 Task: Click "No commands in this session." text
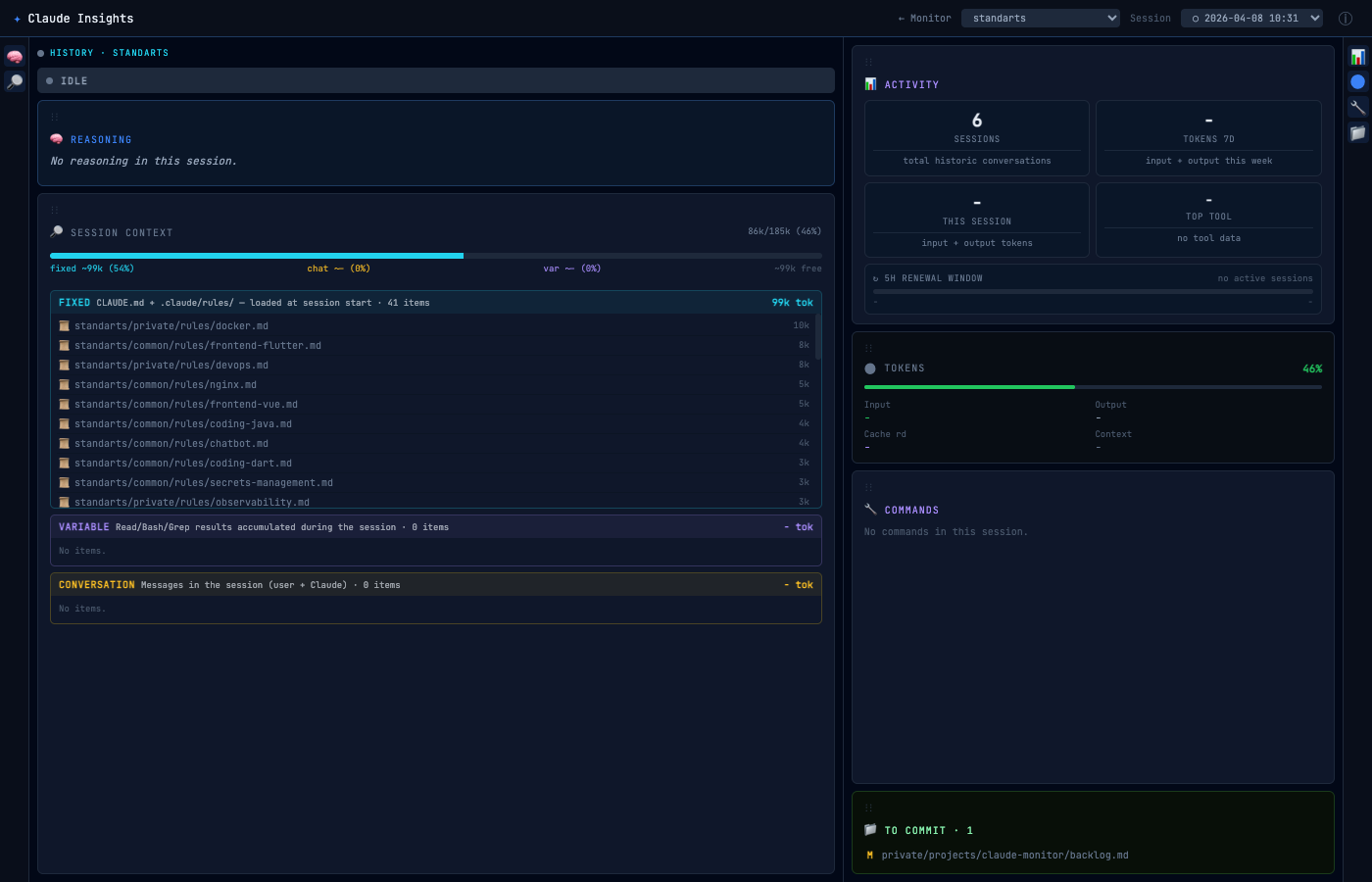click(x=946, y=532)
